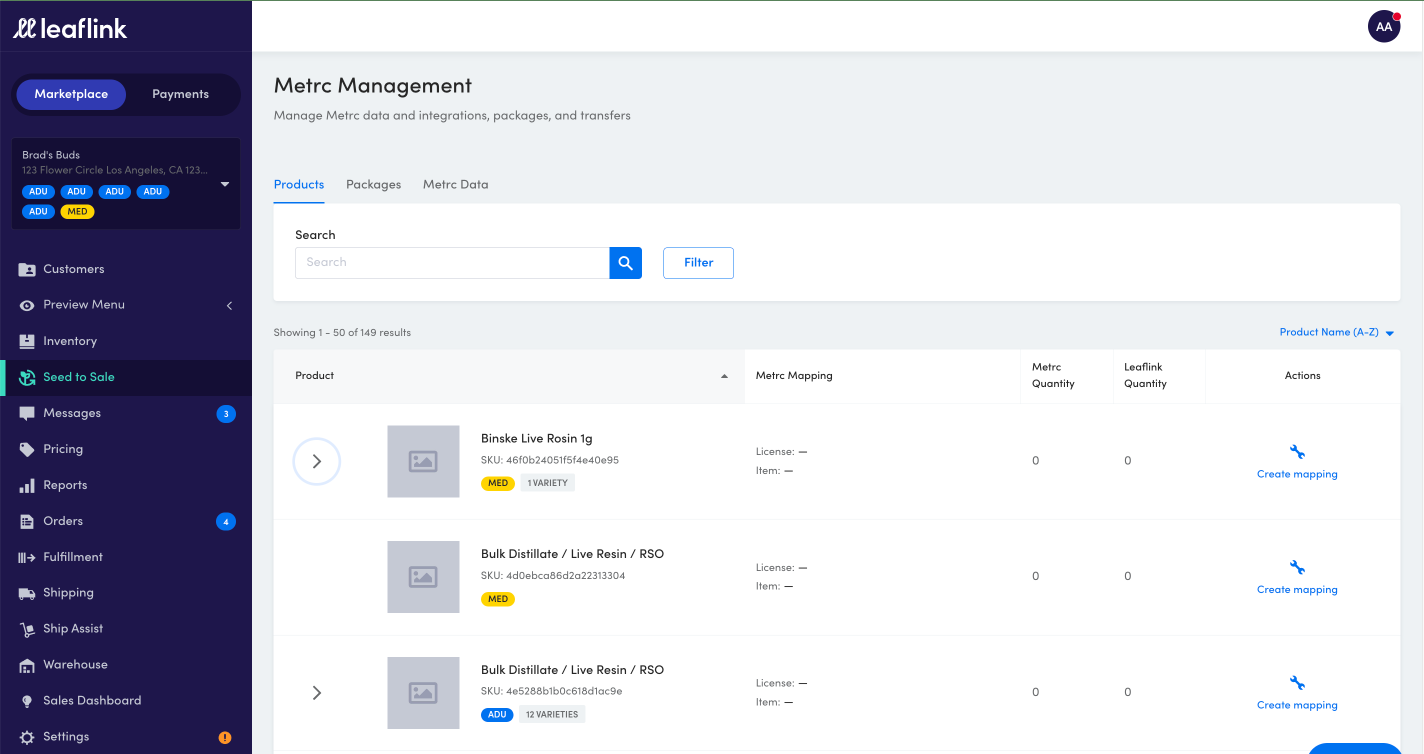The image size is (1424, 754).
Task: Click into the Search input field
Action: point(452,263)
